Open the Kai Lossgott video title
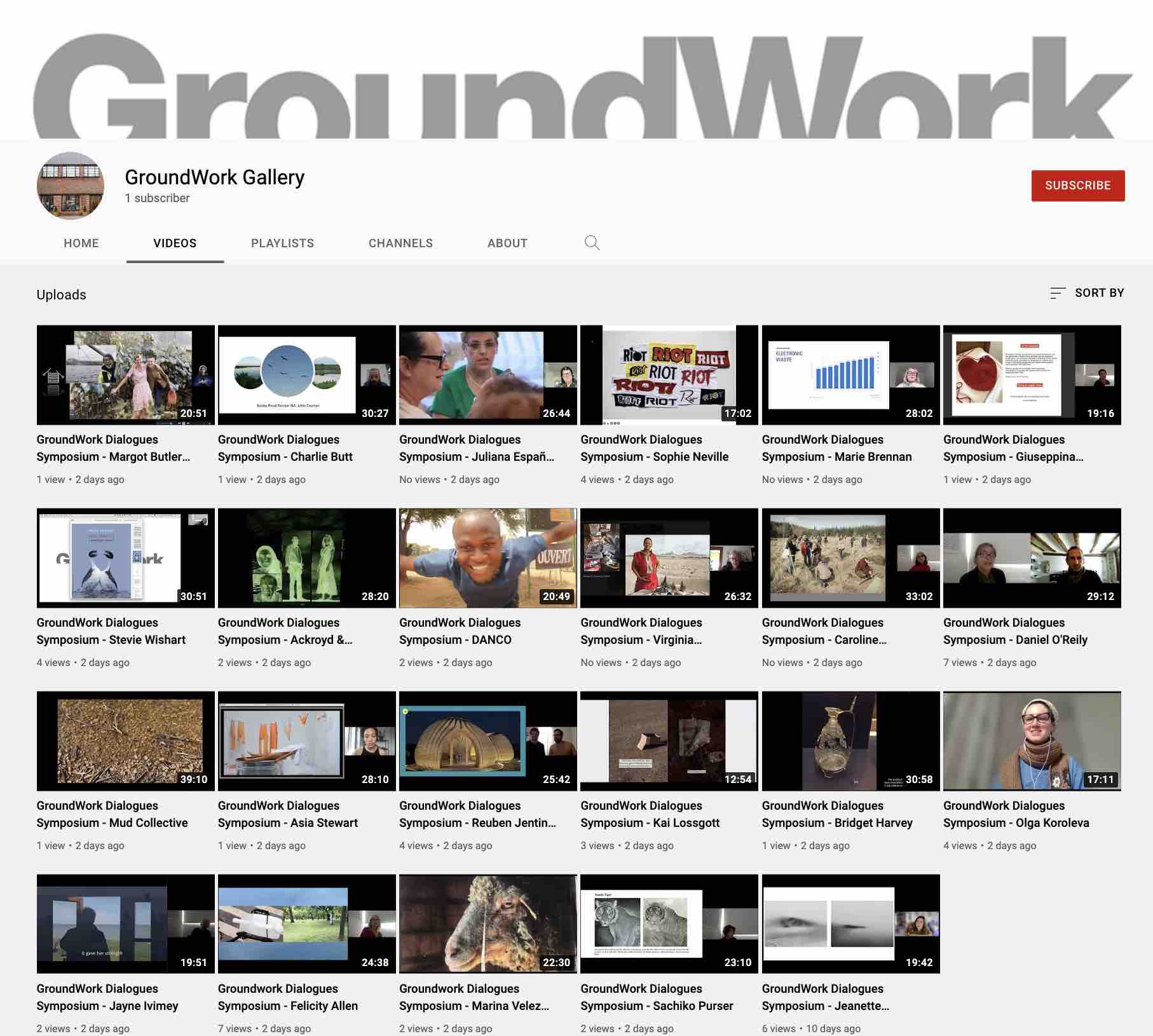This screenshot has width=1153, height=1036. (650, 814)
